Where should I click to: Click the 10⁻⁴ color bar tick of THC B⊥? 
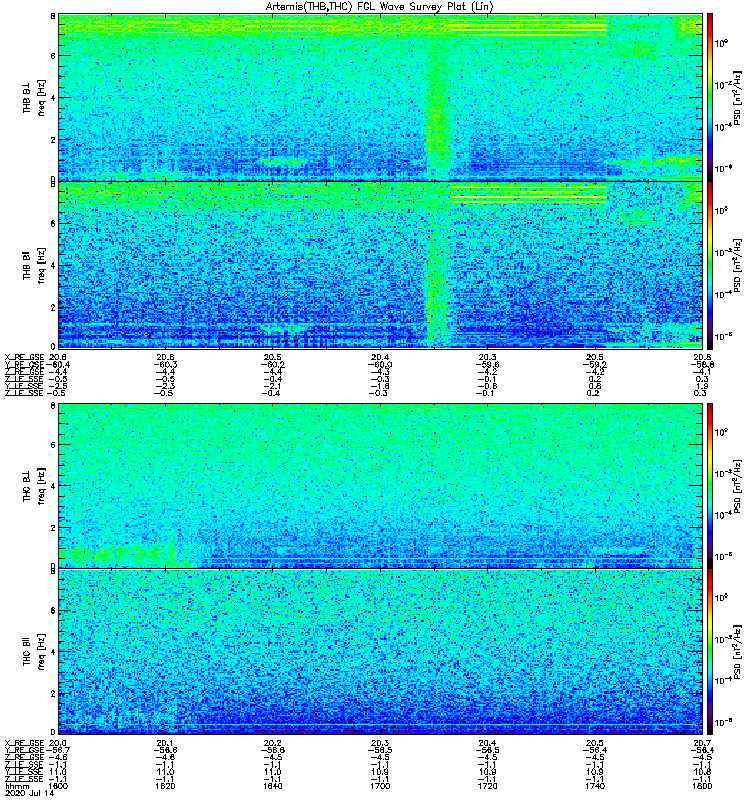[721, 515]
